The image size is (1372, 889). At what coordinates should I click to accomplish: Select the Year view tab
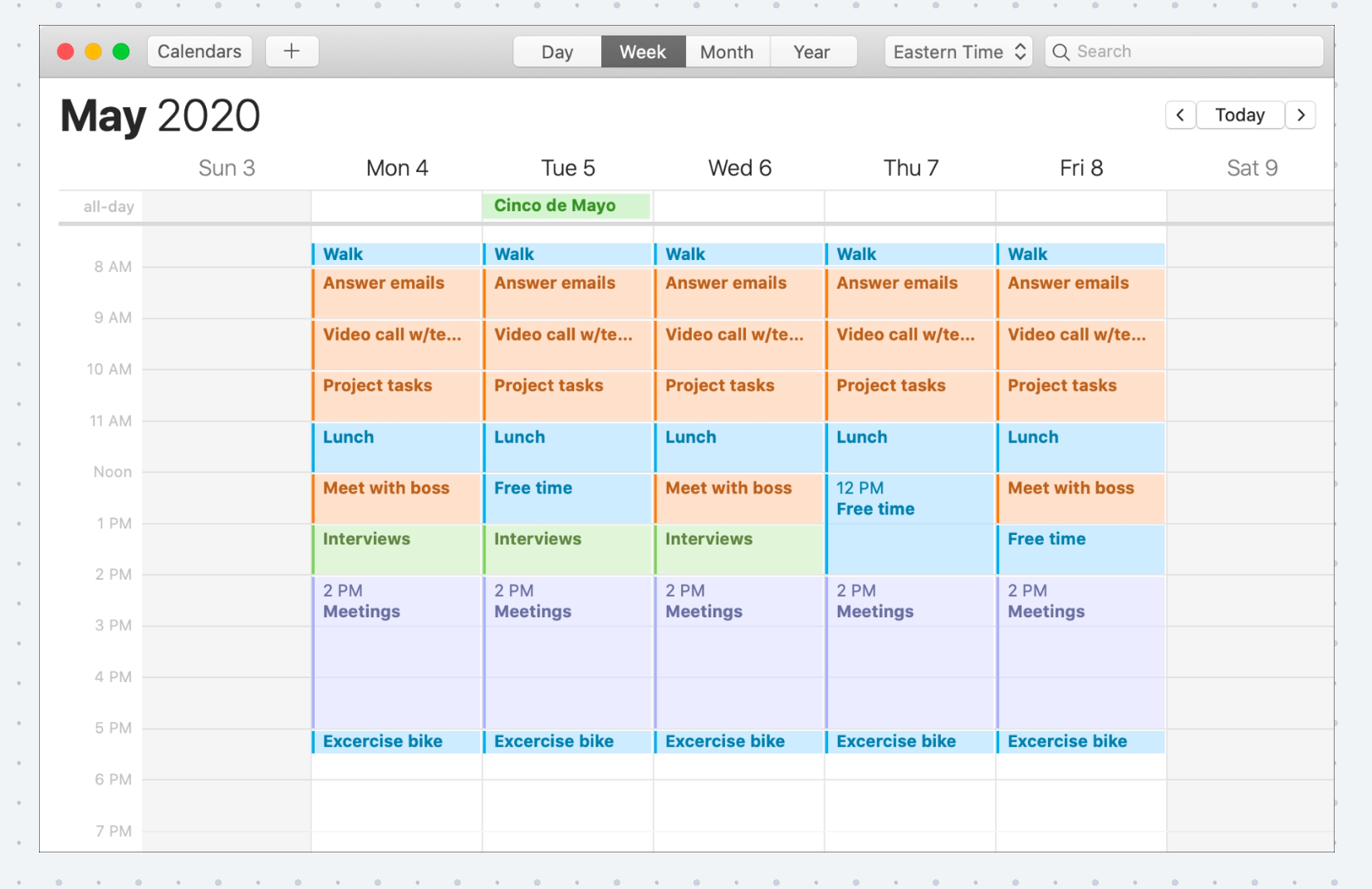[x=811, y=52]
